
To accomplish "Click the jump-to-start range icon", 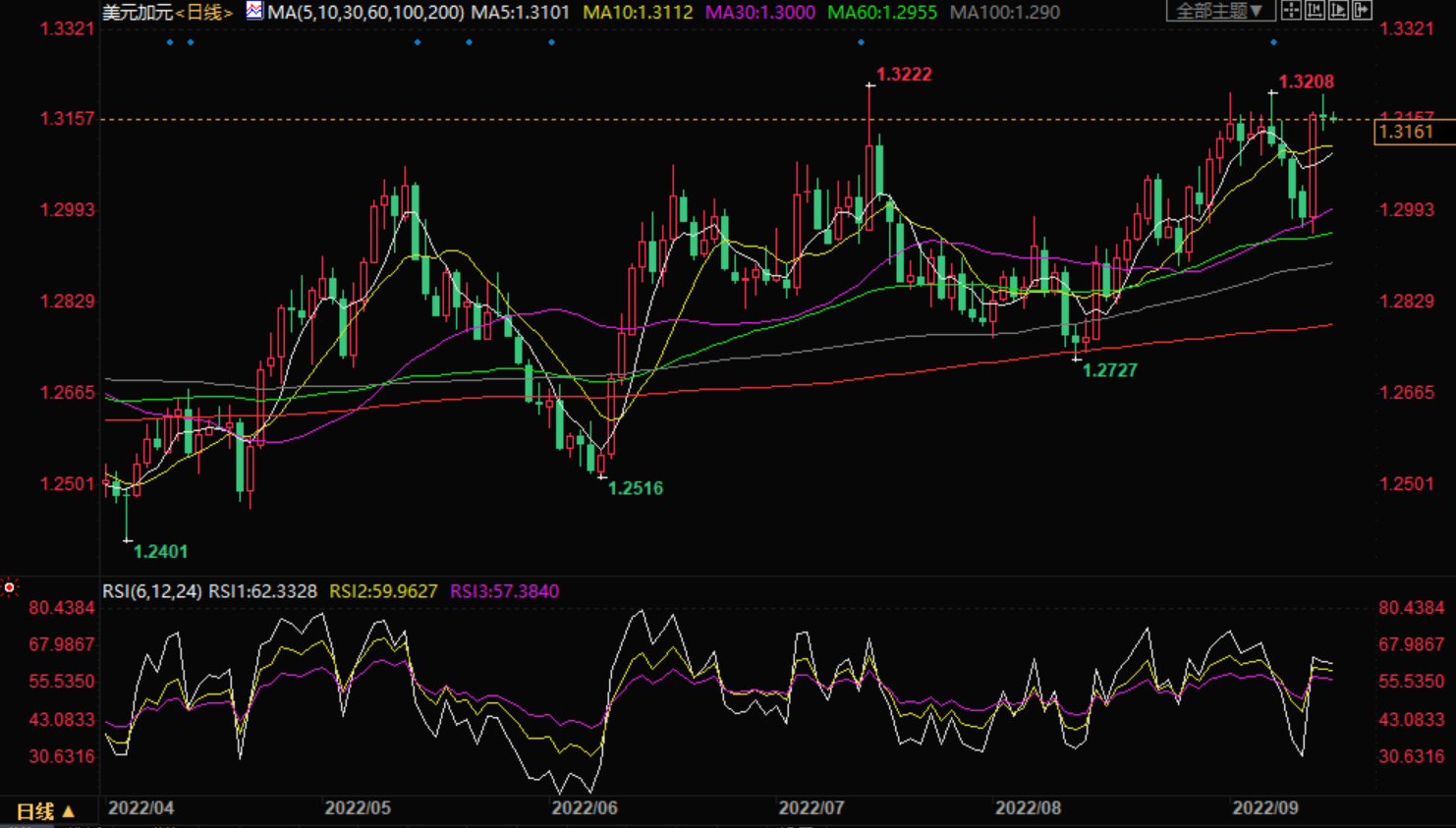I will click(1315, 11).
